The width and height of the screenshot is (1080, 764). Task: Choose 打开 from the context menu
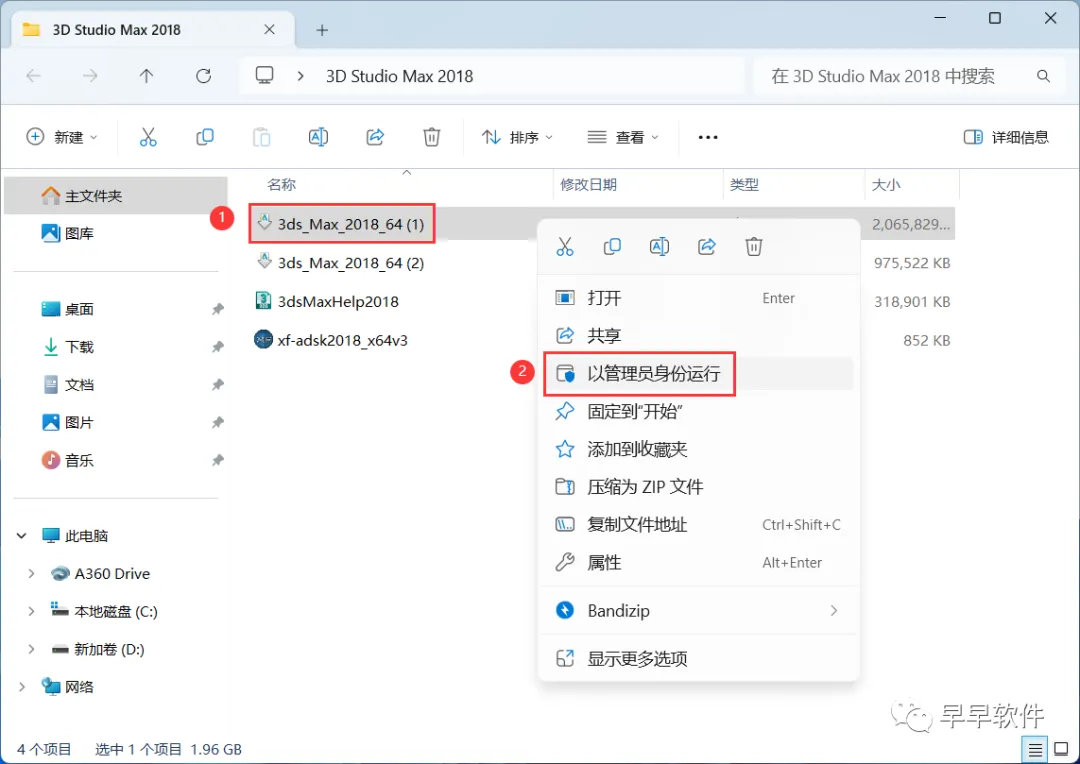pyautogui.click(x=698, y=298)
